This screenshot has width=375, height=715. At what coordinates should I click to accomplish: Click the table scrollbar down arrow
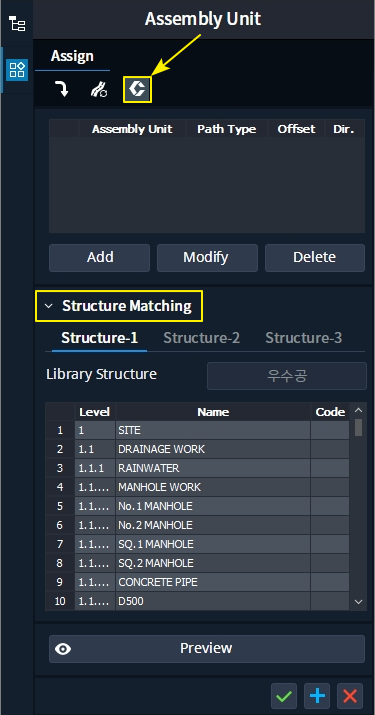[358, 602]
